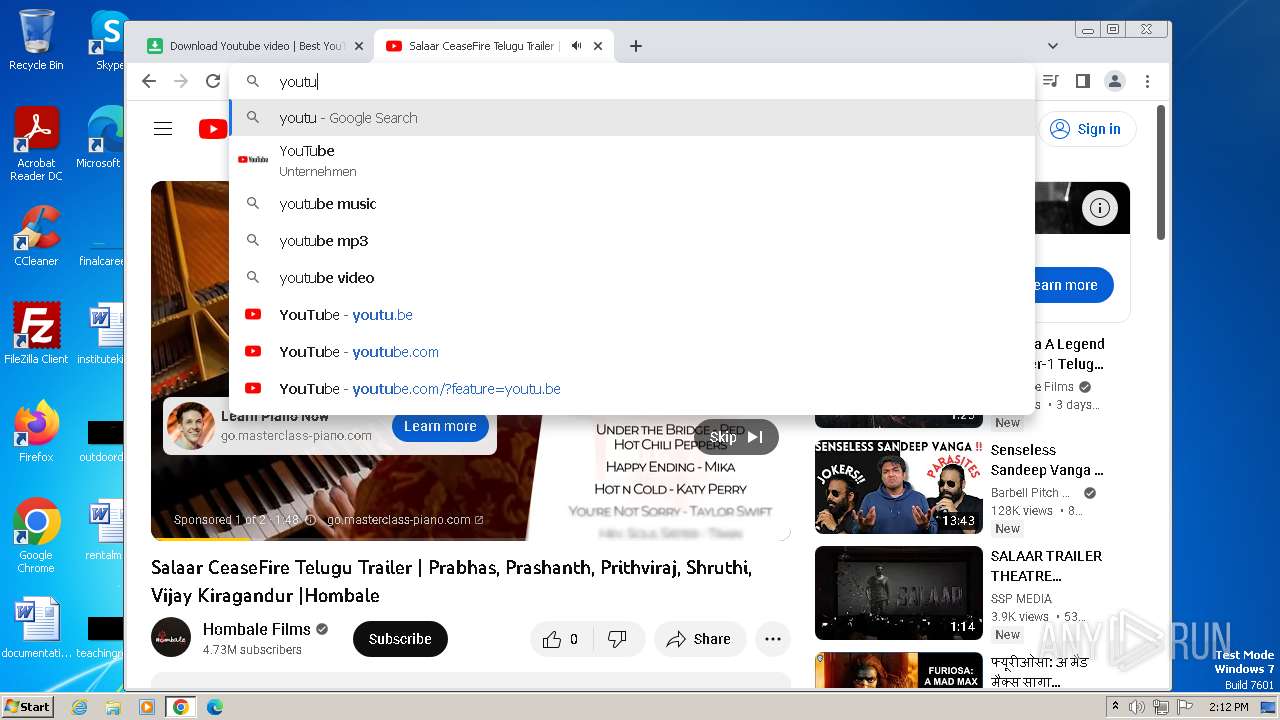Open Microsoft Edge from the taskbar

click(215, 707)
